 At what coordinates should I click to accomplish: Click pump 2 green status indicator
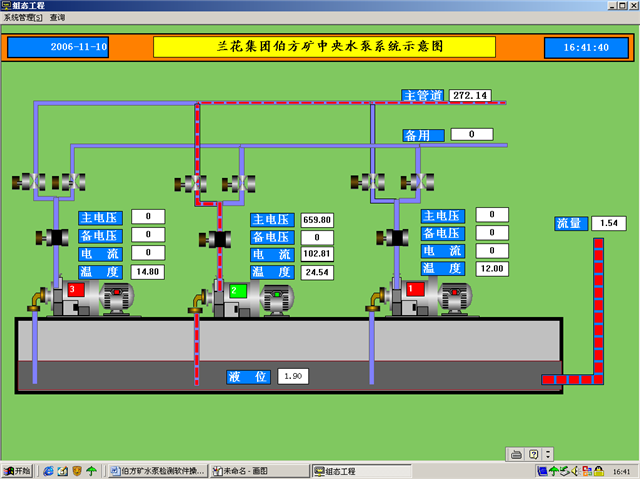(x=238, y=291)
